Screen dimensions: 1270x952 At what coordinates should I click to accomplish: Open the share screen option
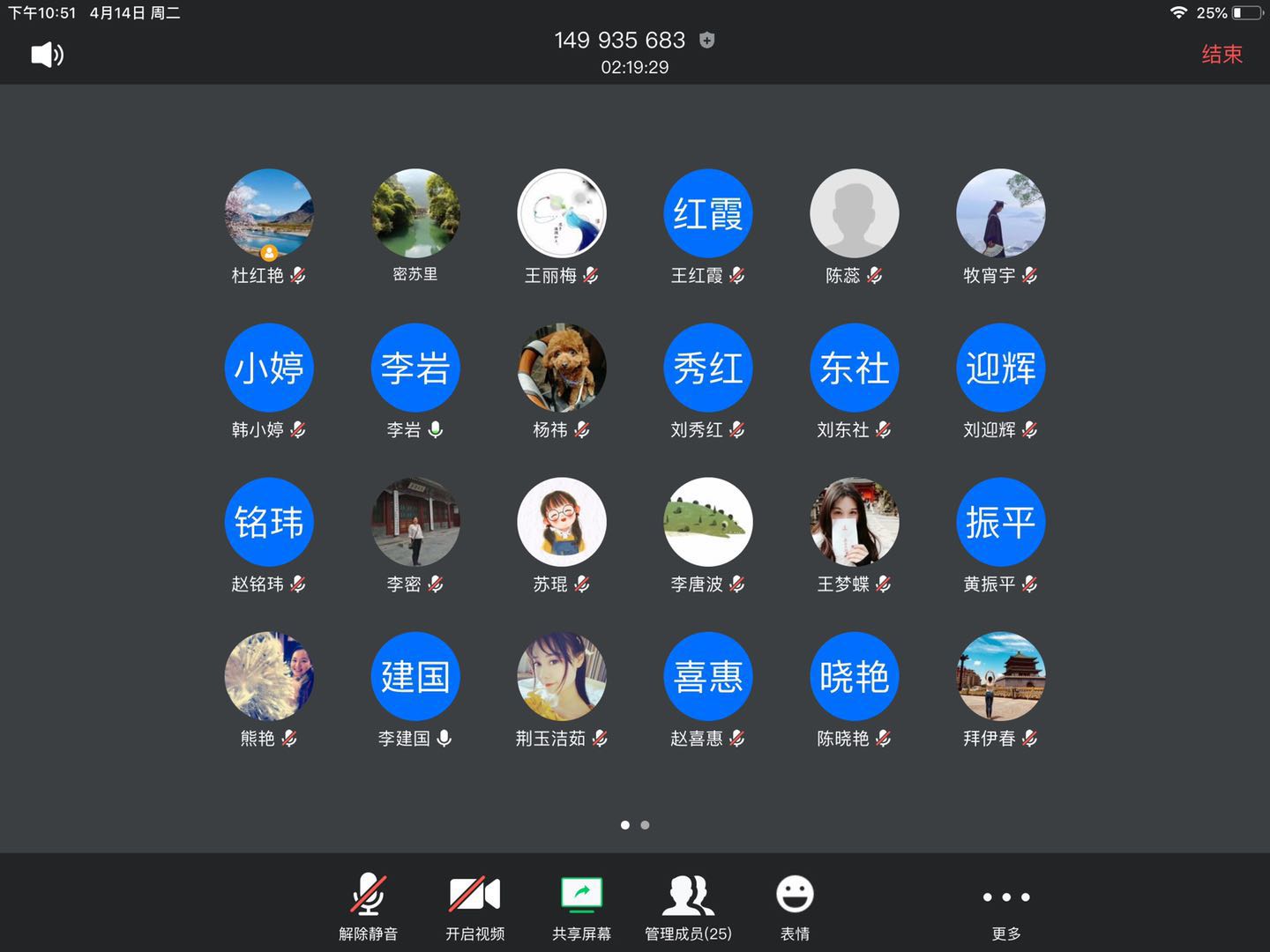581,908
